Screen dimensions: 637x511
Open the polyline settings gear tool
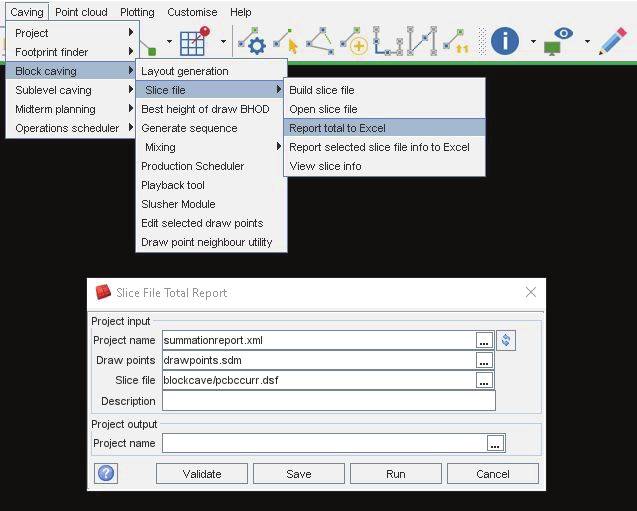point(255,42)
